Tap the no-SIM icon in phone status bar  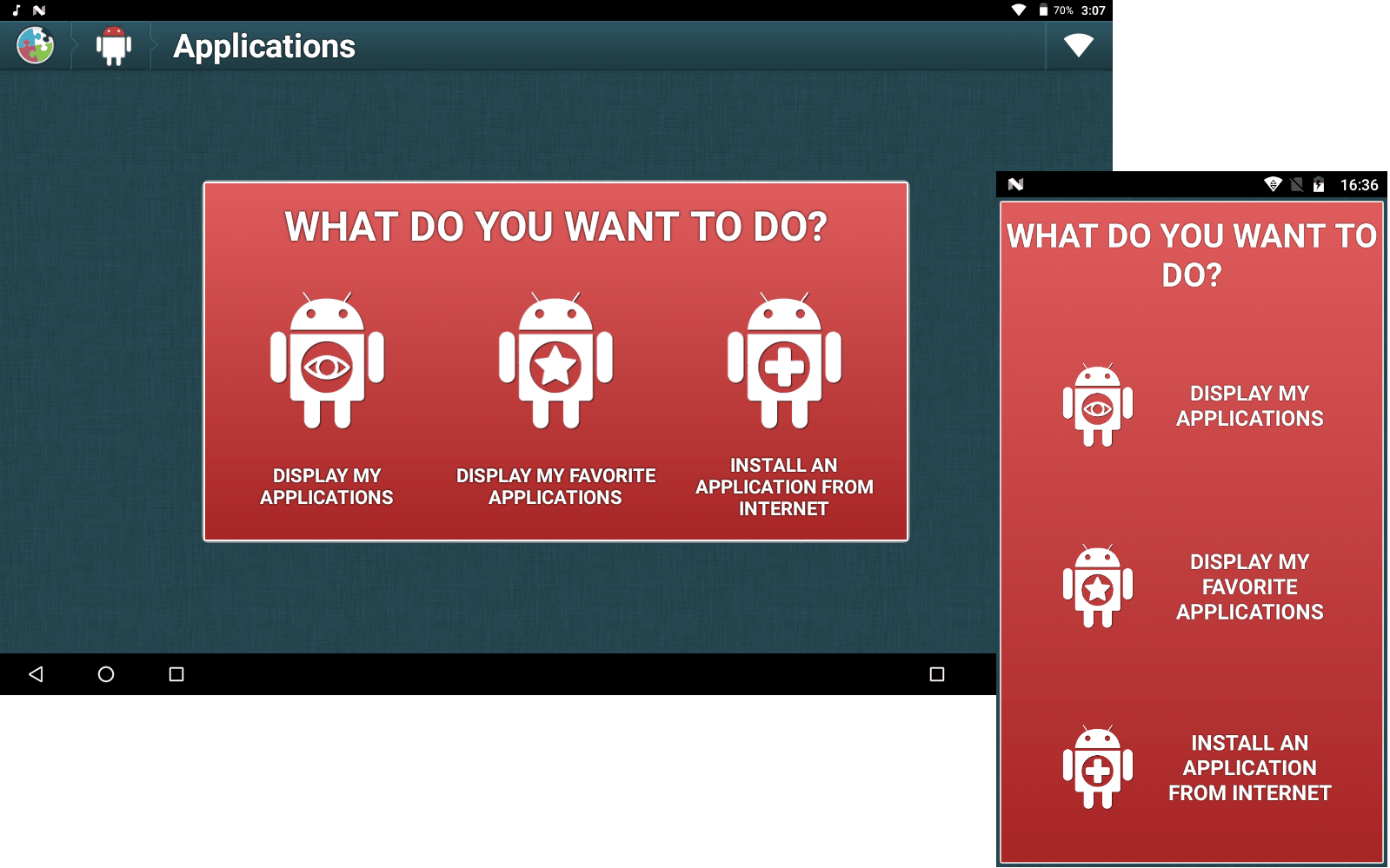(1297, 184)
